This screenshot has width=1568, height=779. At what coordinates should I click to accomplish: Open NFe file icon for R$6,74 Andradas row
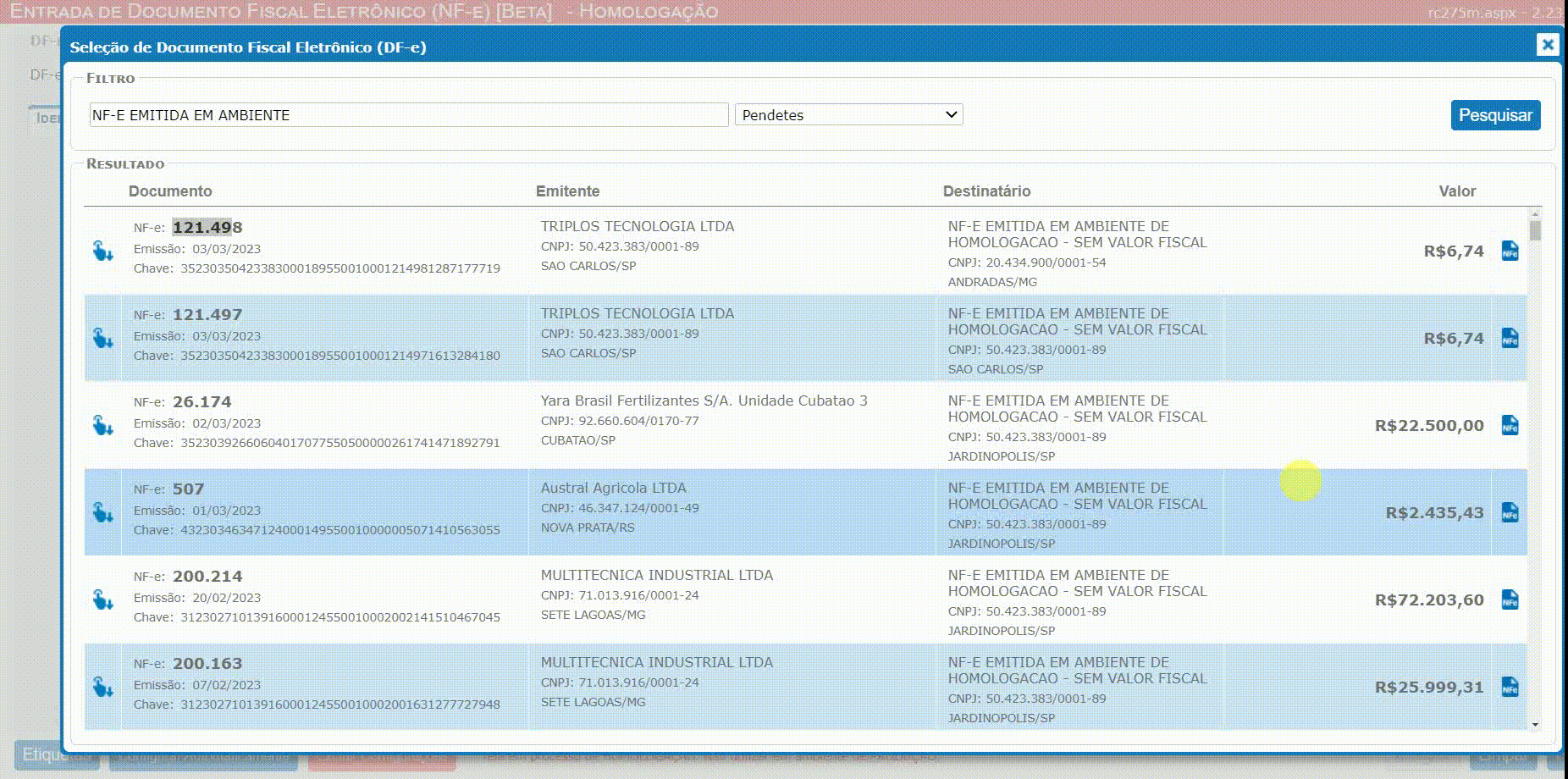coord(1510,251)
